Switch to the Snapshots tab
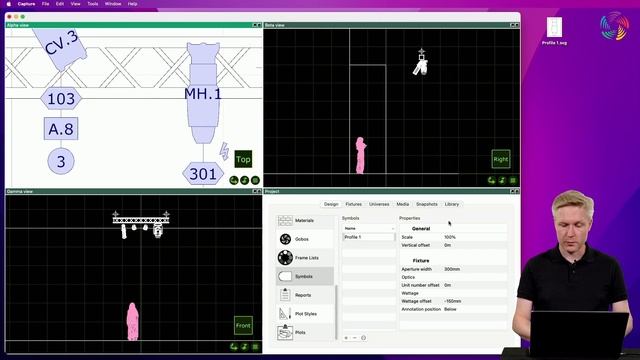Image resolution: width=640 pixels, height=360 pixels. click(x=427, y=204)
